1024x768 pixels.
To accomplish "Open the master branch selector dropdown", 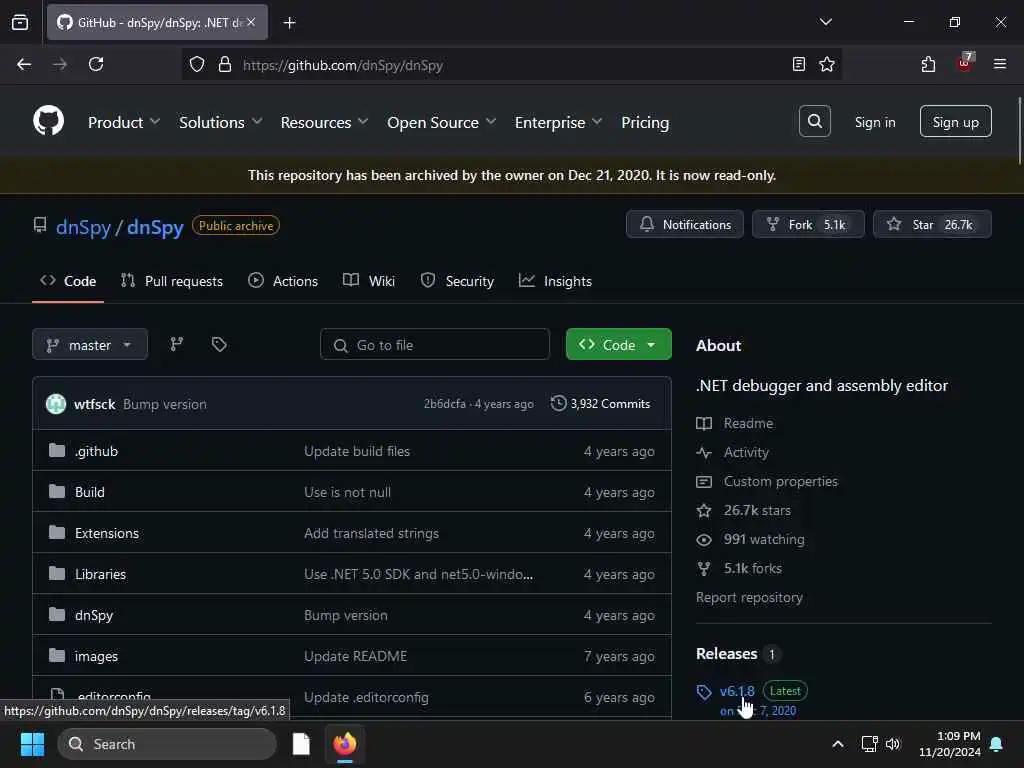I will pos(89,344).
